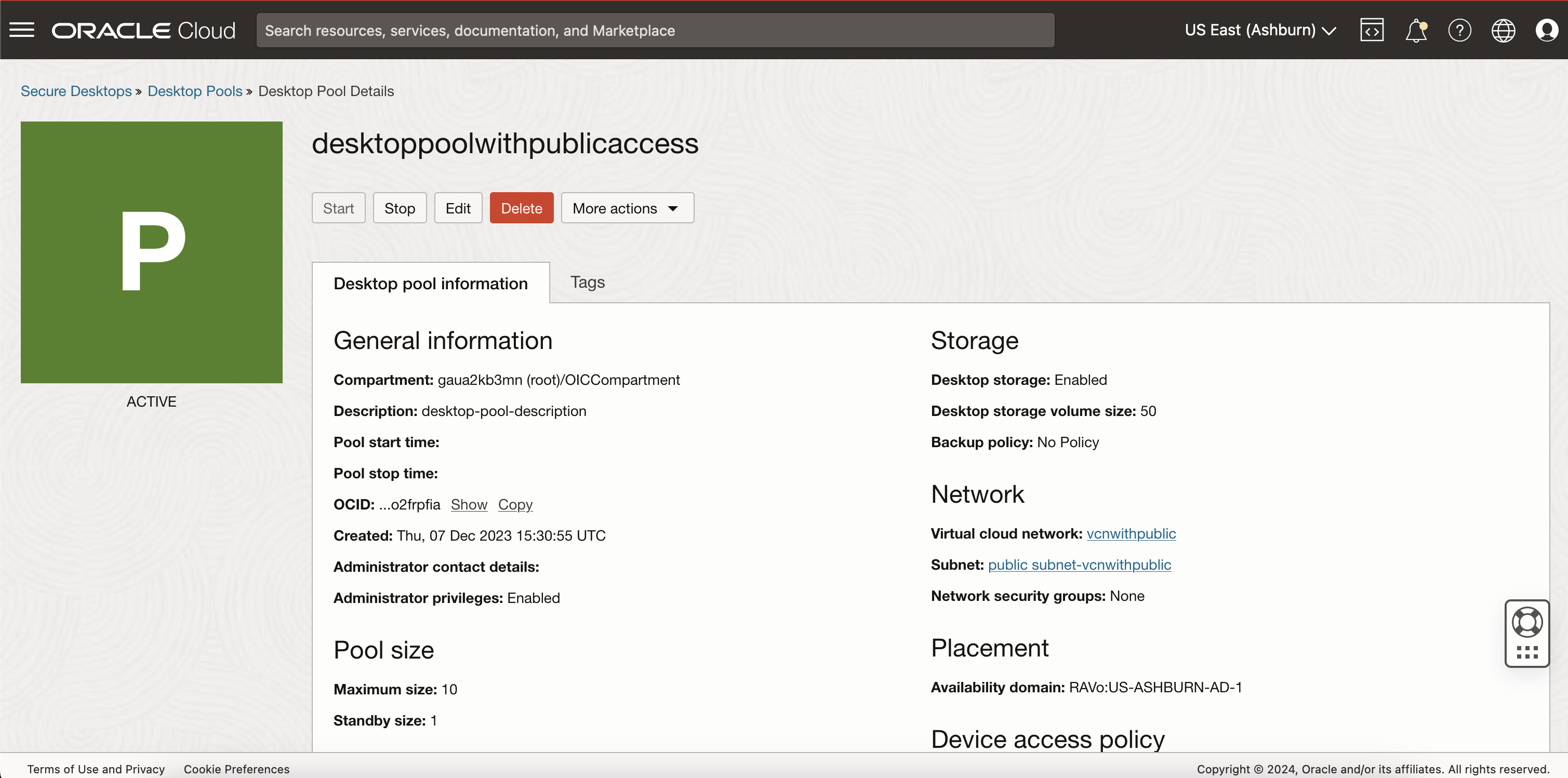Switch to the Tags tab

587,282
